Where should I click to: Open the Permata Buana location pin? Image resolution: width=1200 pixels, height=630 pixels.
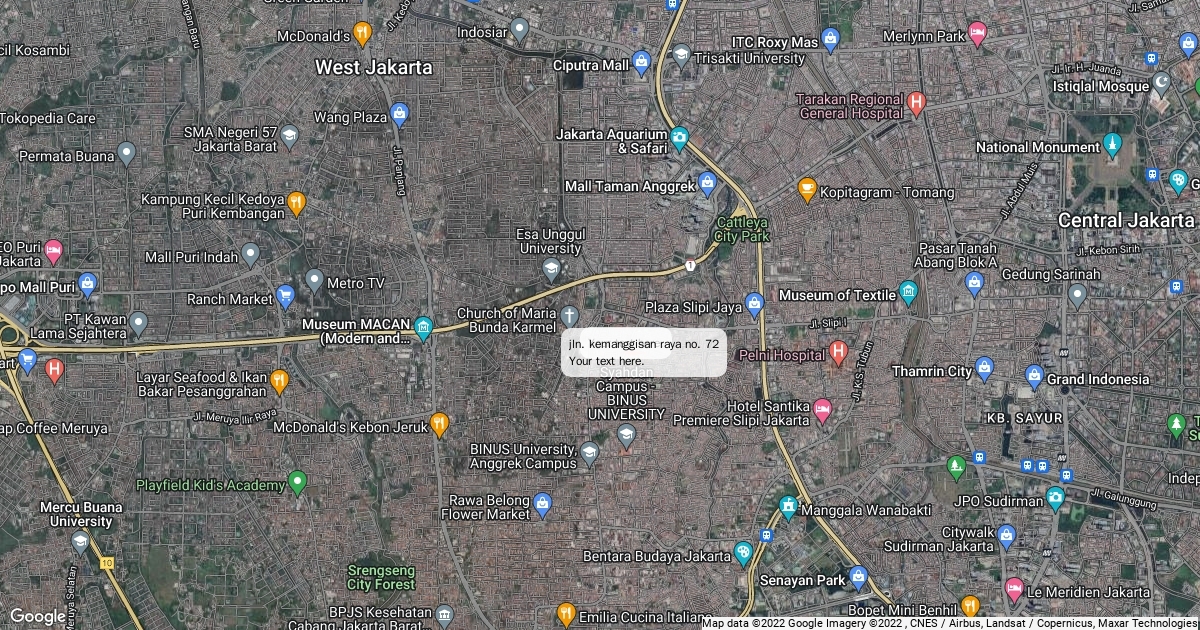126,155
